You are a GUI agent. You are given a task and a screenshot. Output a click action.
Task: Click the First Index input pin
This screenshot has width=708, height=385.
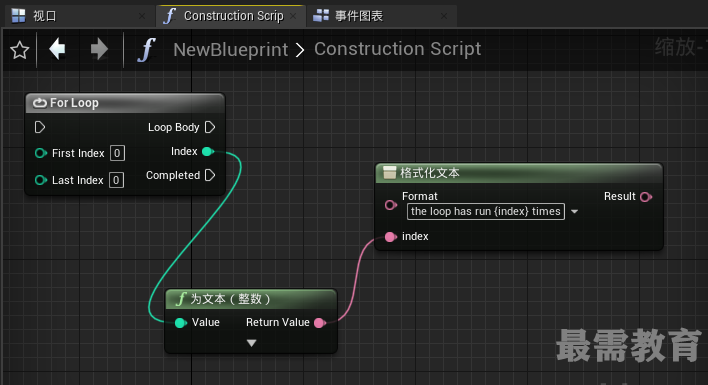tap(41, 153)
